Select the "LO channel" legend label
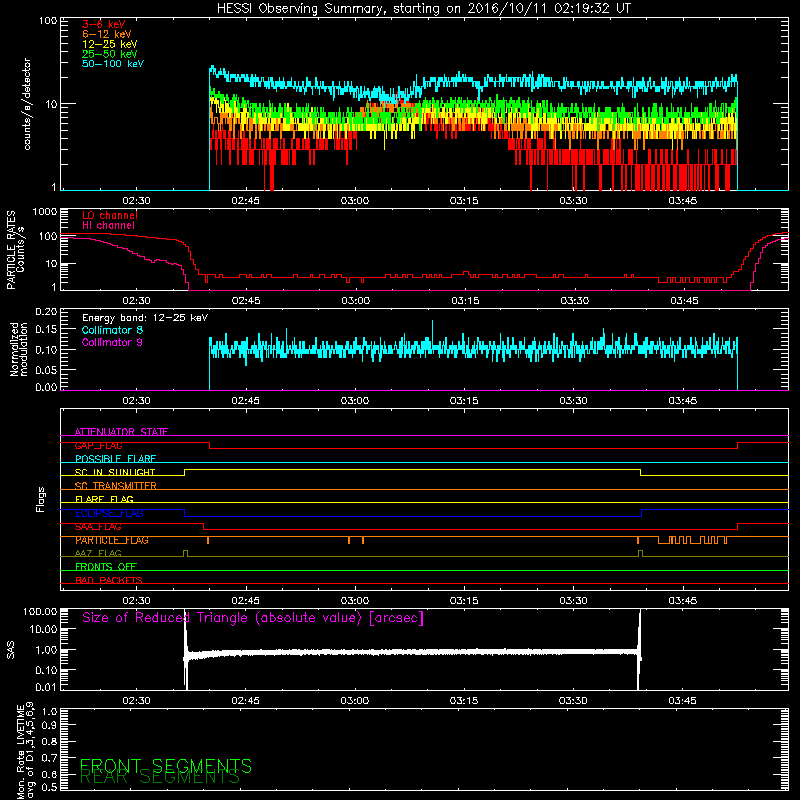Image resolution: width=800 pixels, height=800 pixels. (110, 215)
